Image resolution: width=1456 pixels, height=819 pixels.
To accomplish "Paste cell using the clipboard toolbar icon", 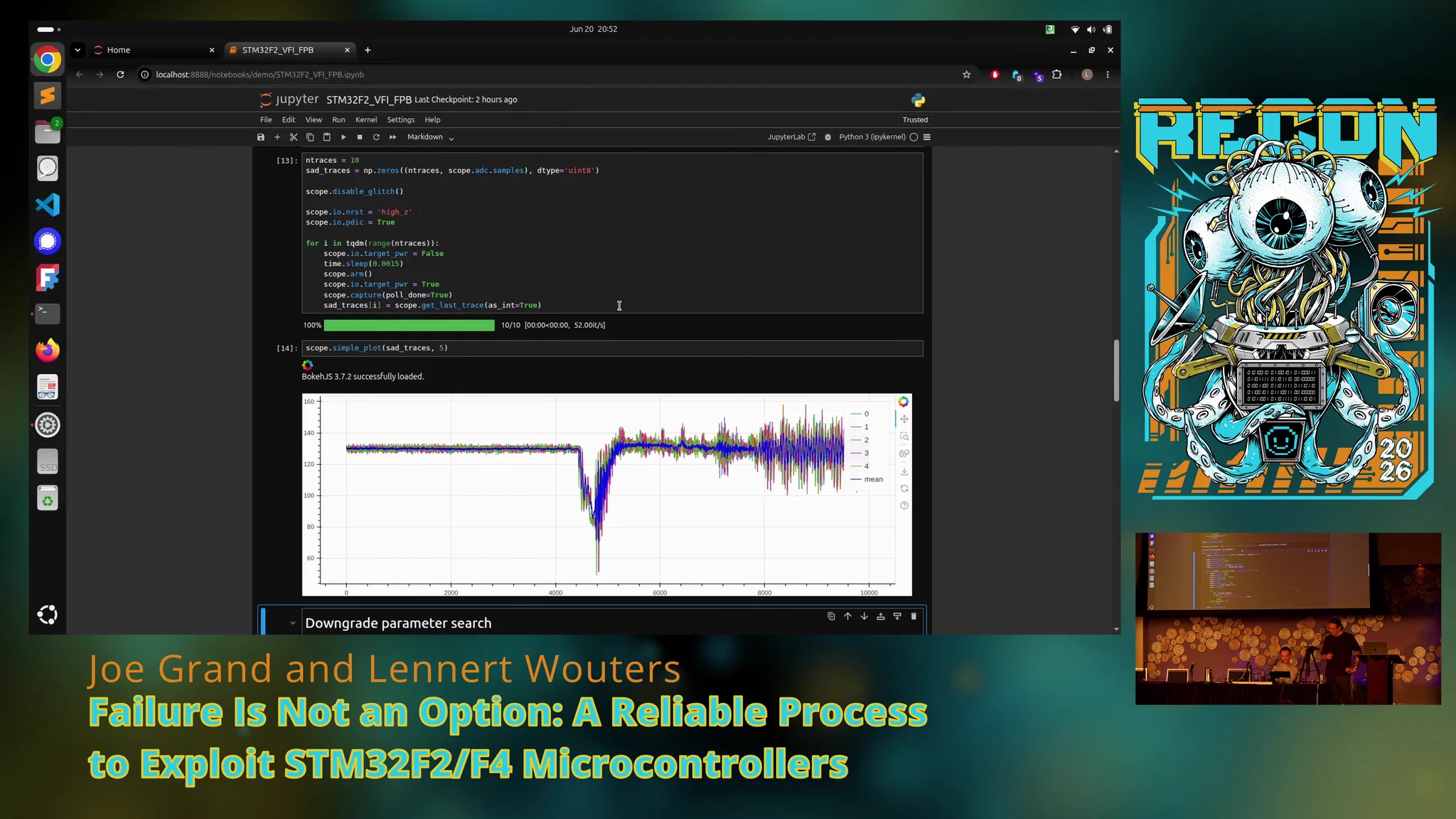I will tap(327, 137).
